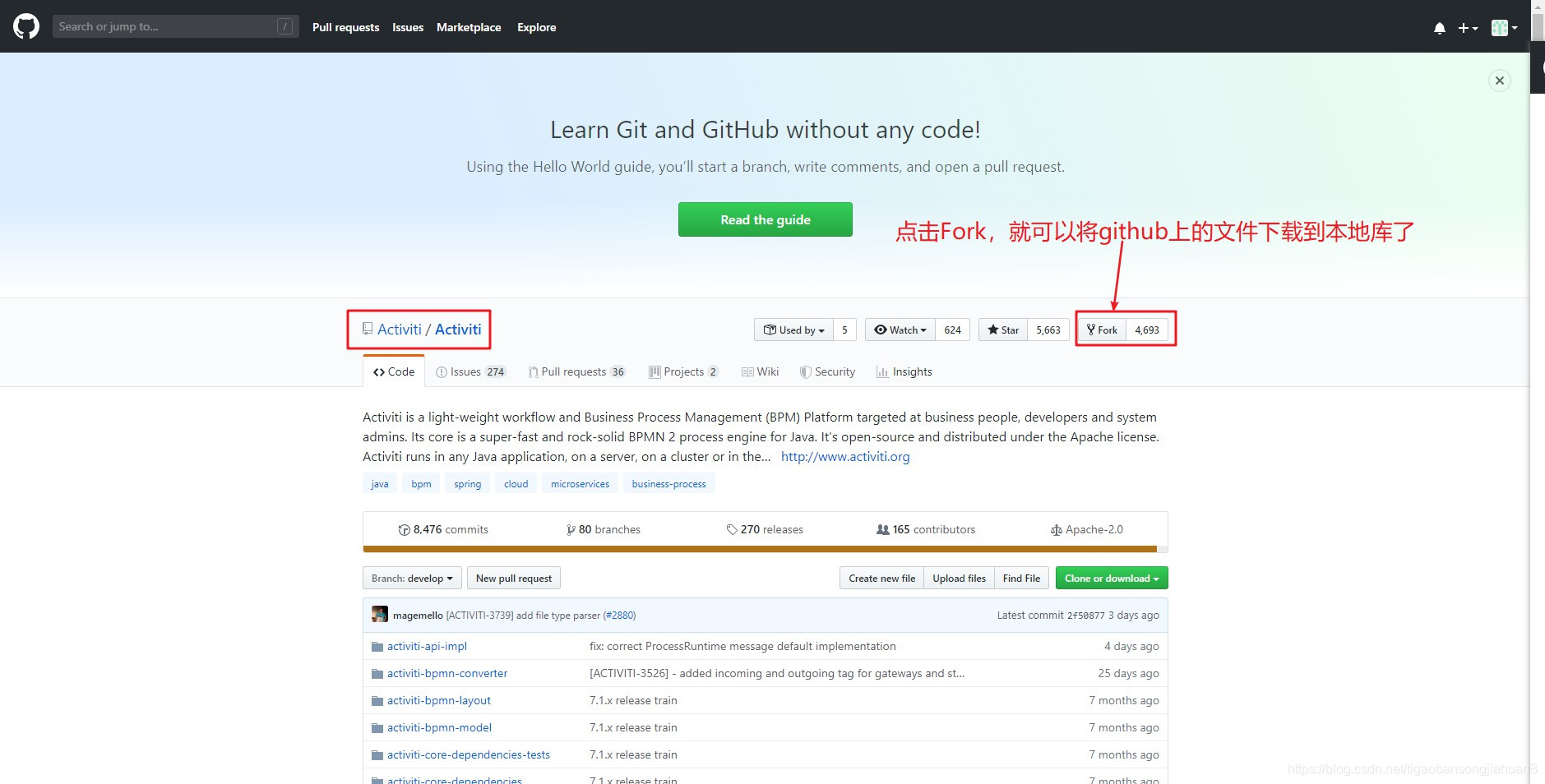
Task: Open the GitHub home logo
Action: [26, 26]
